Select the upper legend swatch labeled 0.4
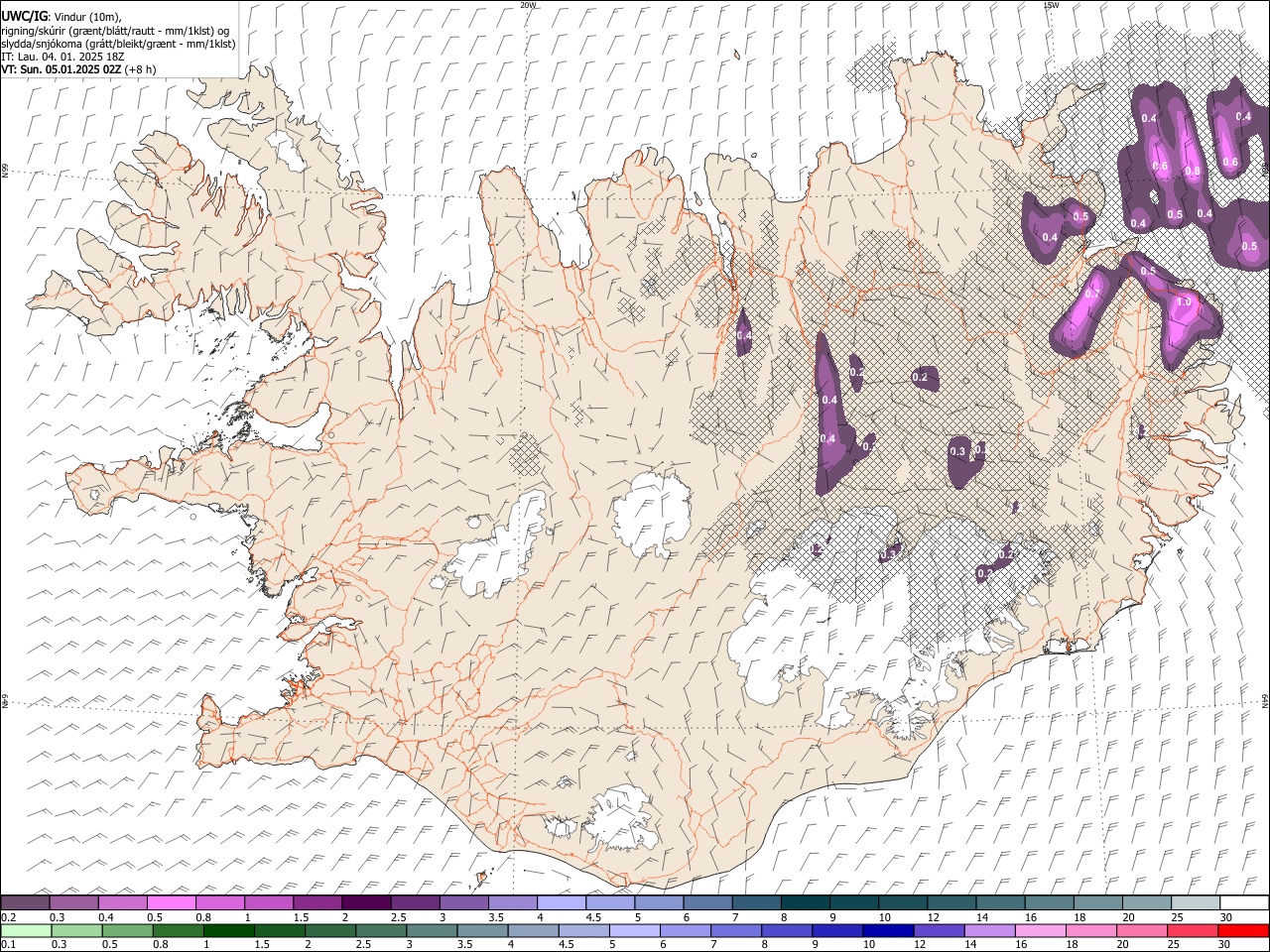Viewport: 1270px width, 952px height. (x=122, y=902)
